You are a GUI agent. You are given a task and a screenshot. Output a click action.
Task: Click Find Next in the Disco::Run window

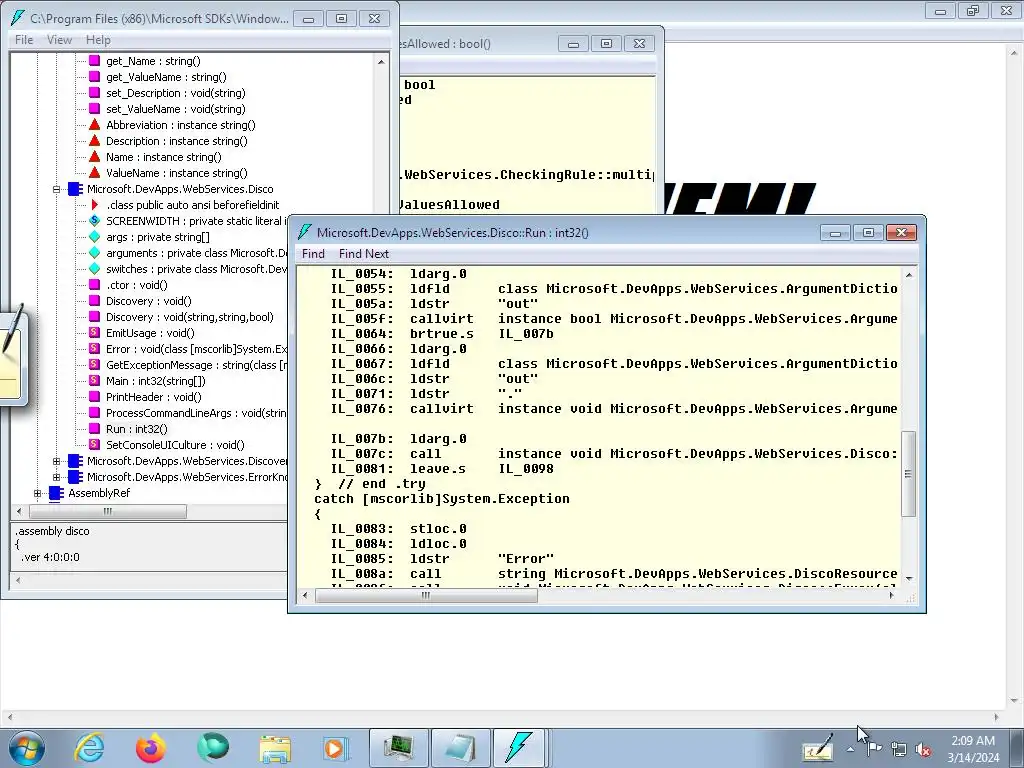(364, 253)
